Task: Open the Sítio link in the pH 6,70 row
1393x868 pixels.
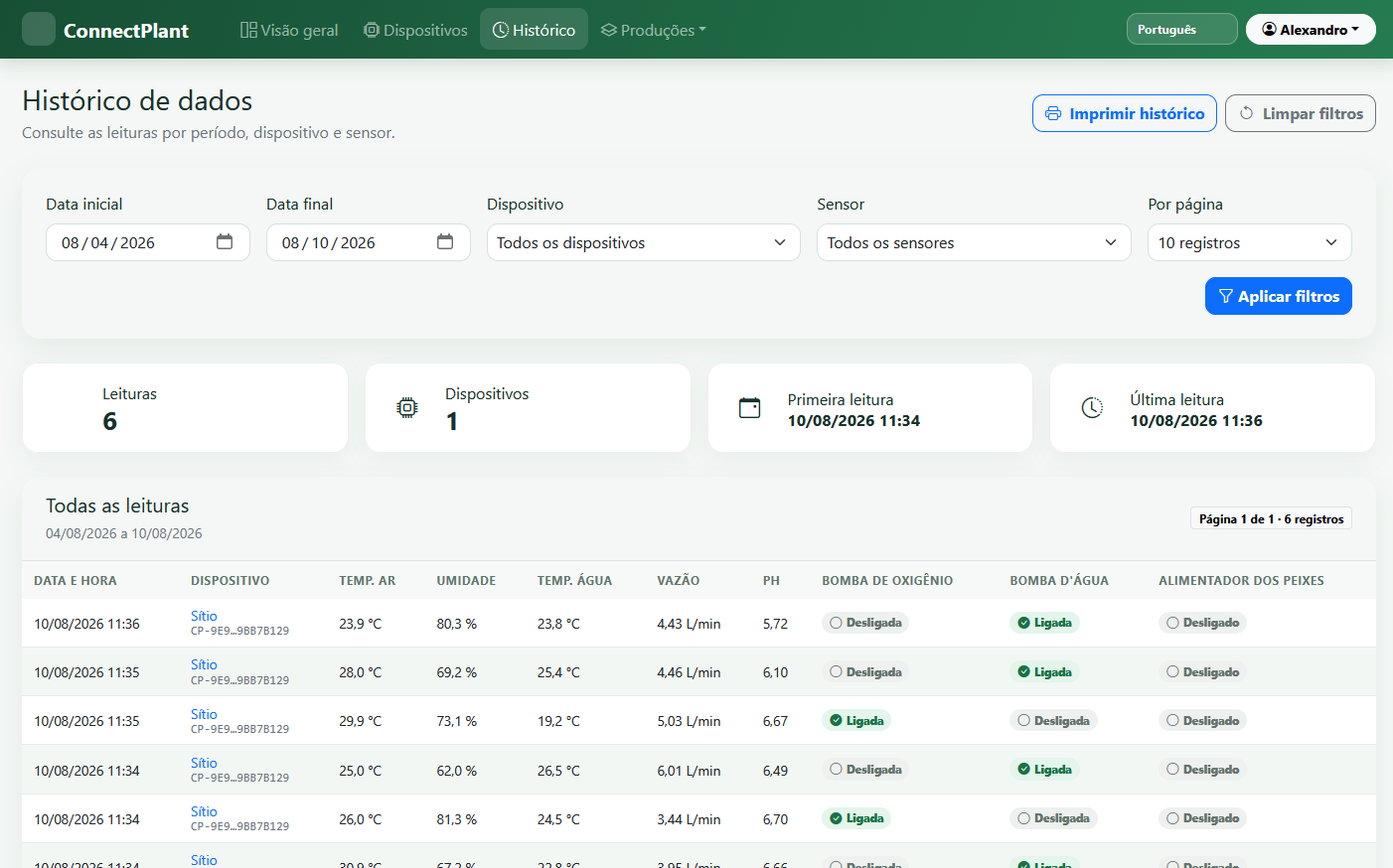Action: [x=204, y=811]
